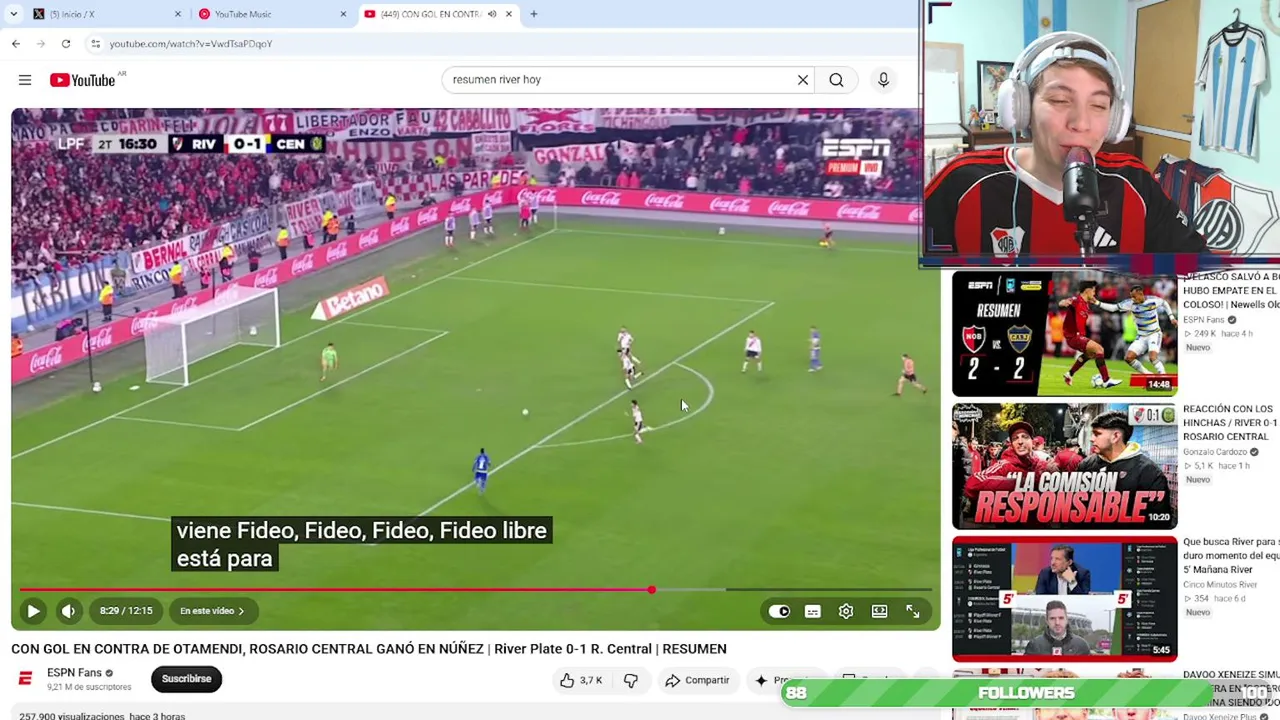Mute the tab using the speaker icon
The height and width of the screenshot is (720, 1280).
(x=492, y=14)
